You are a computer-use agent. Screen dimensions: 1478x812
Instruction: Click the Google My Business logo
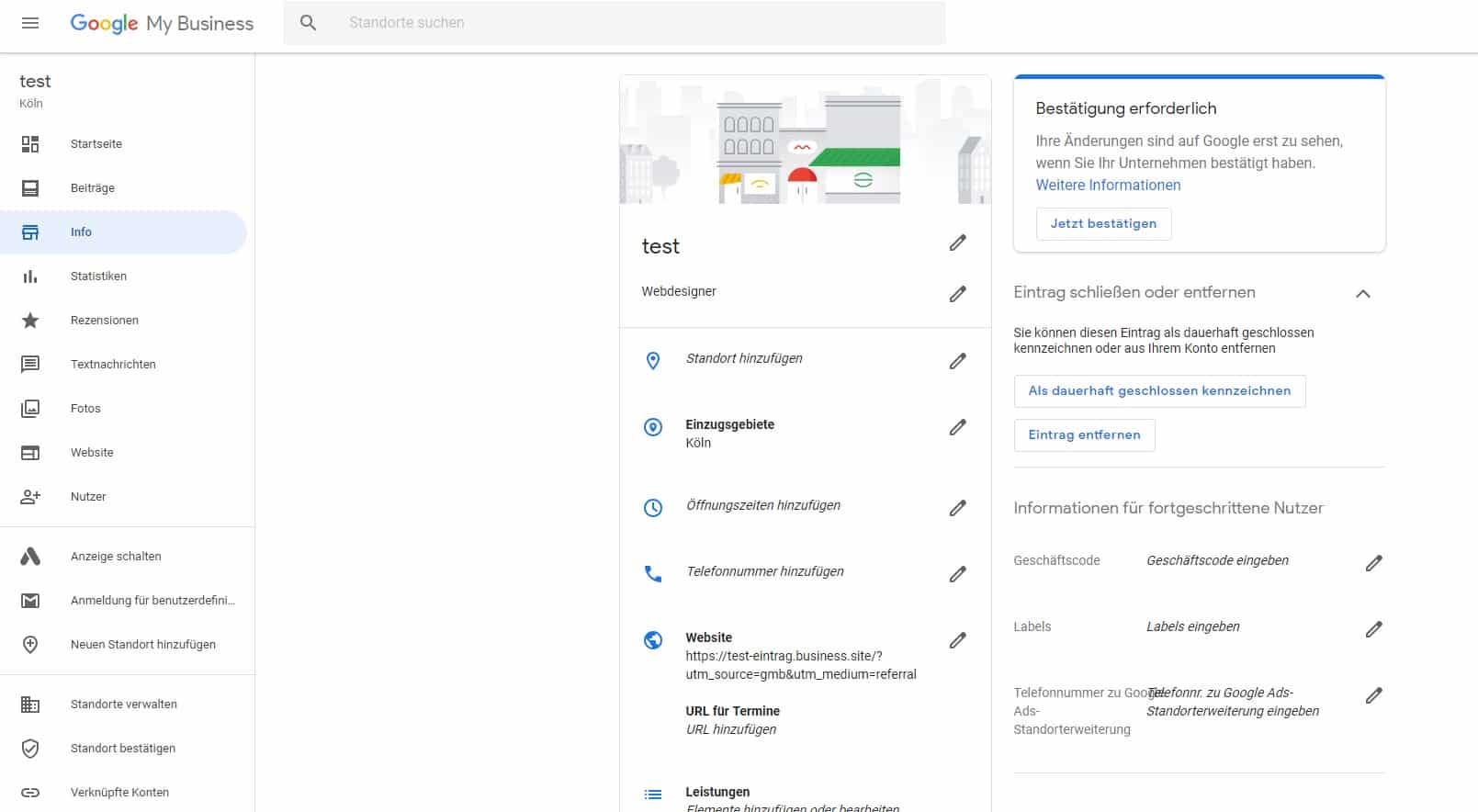tap(162, 23)
